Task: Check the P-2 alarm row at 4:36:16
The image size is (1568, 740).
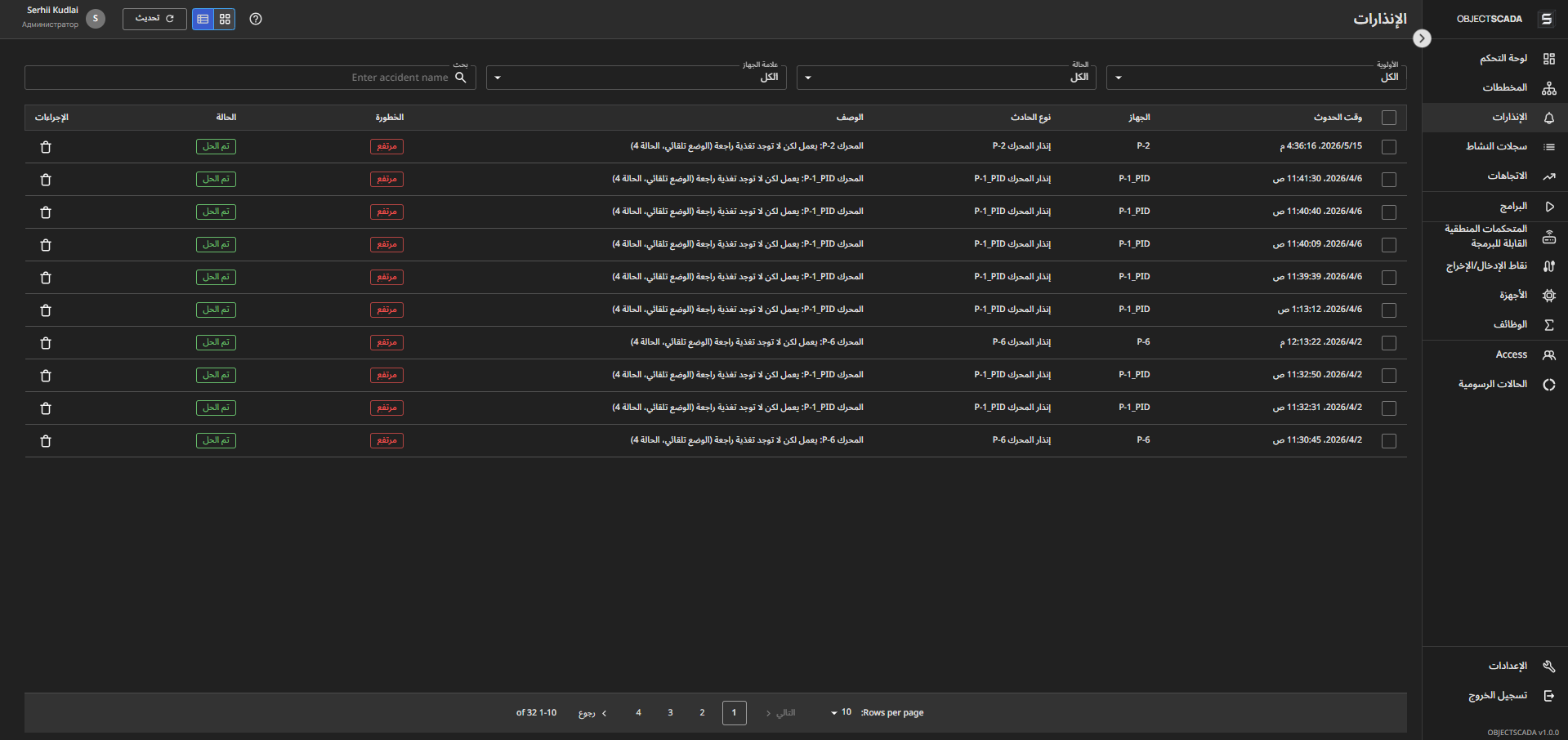Action: click(1388, 147)
